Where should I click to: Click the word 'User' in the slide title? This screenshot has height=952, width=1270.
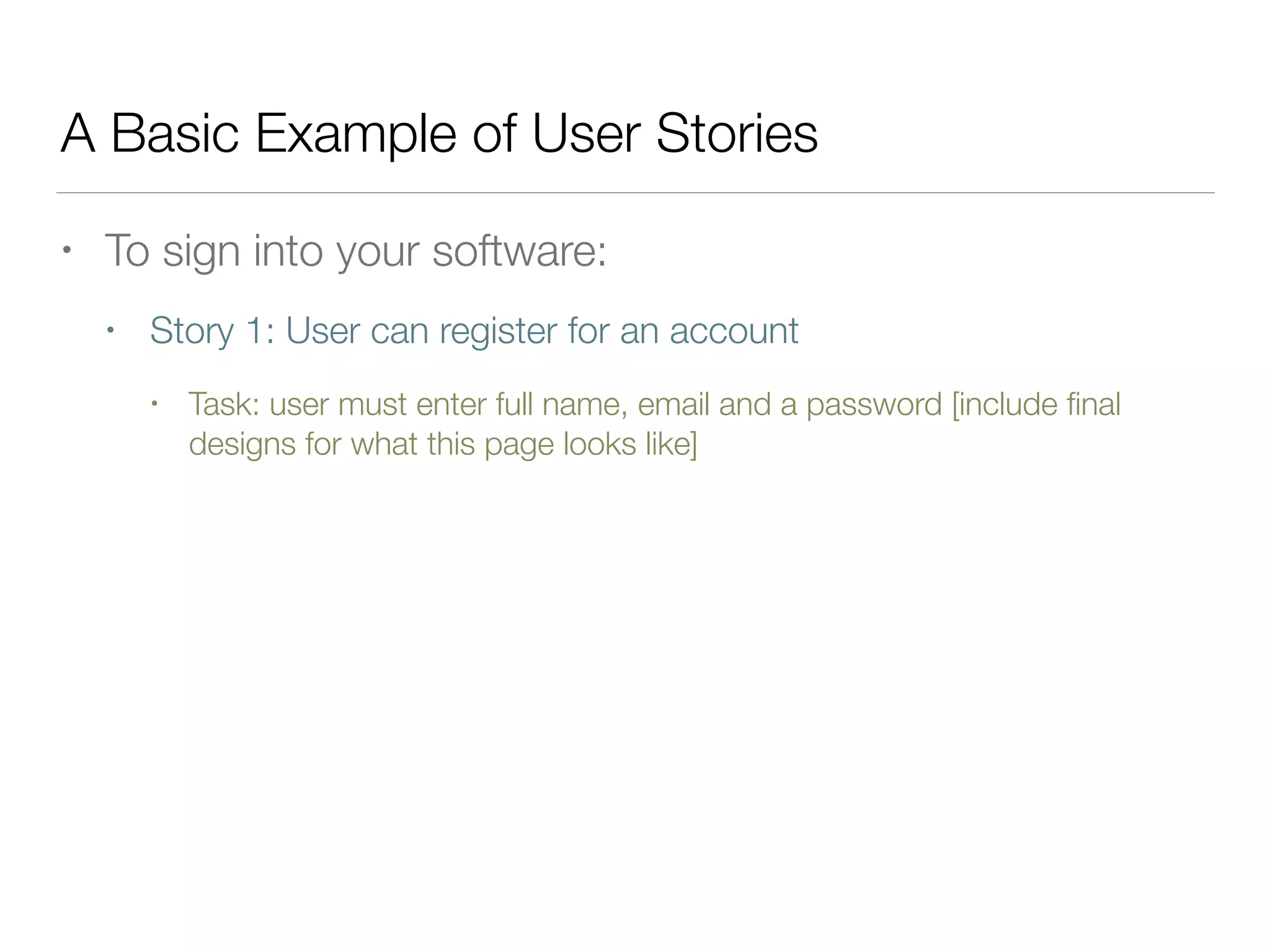coord(586,133)
